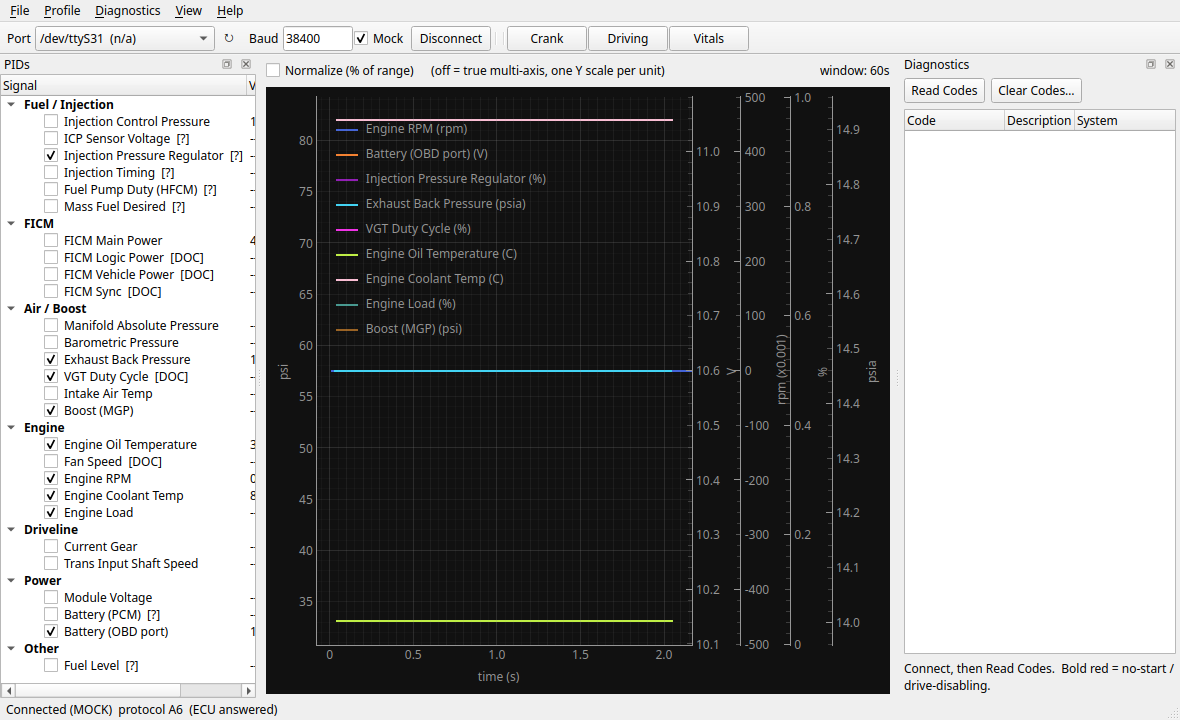Check Intake Air Temp

coord(51,393)
